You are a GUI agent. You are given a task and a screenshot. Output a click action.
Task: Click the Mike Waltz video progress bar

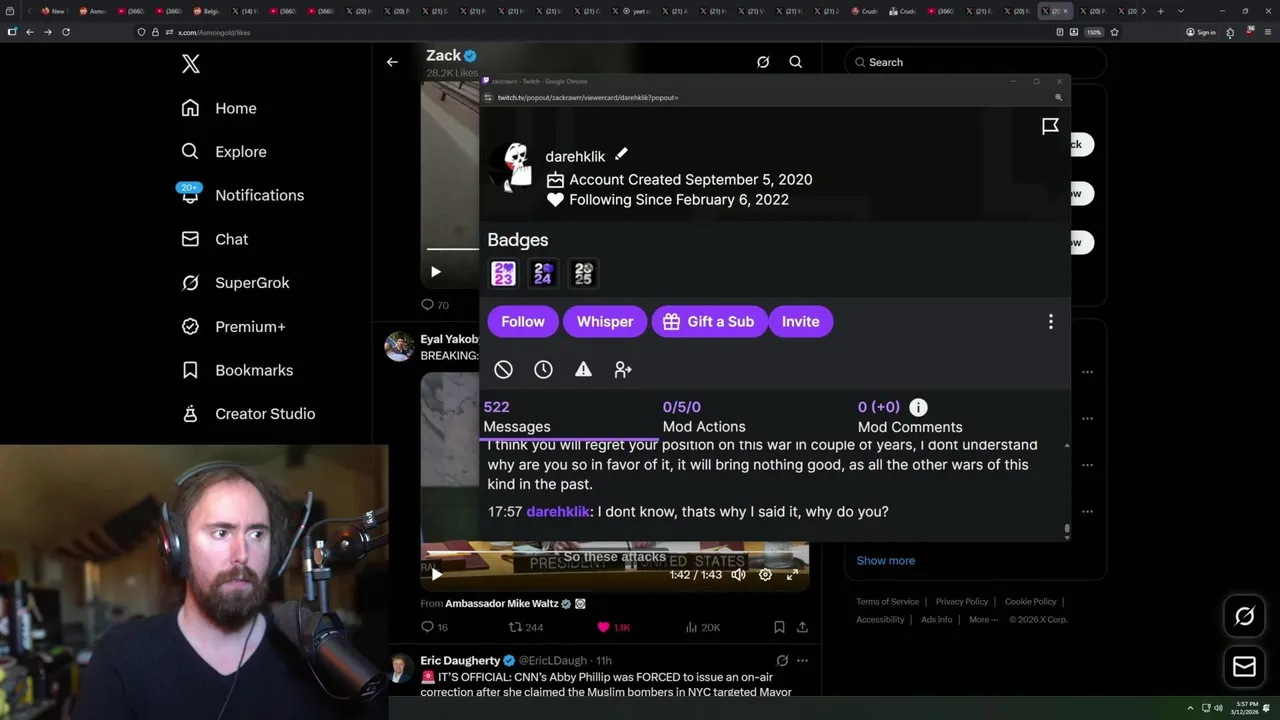[615, 551]
